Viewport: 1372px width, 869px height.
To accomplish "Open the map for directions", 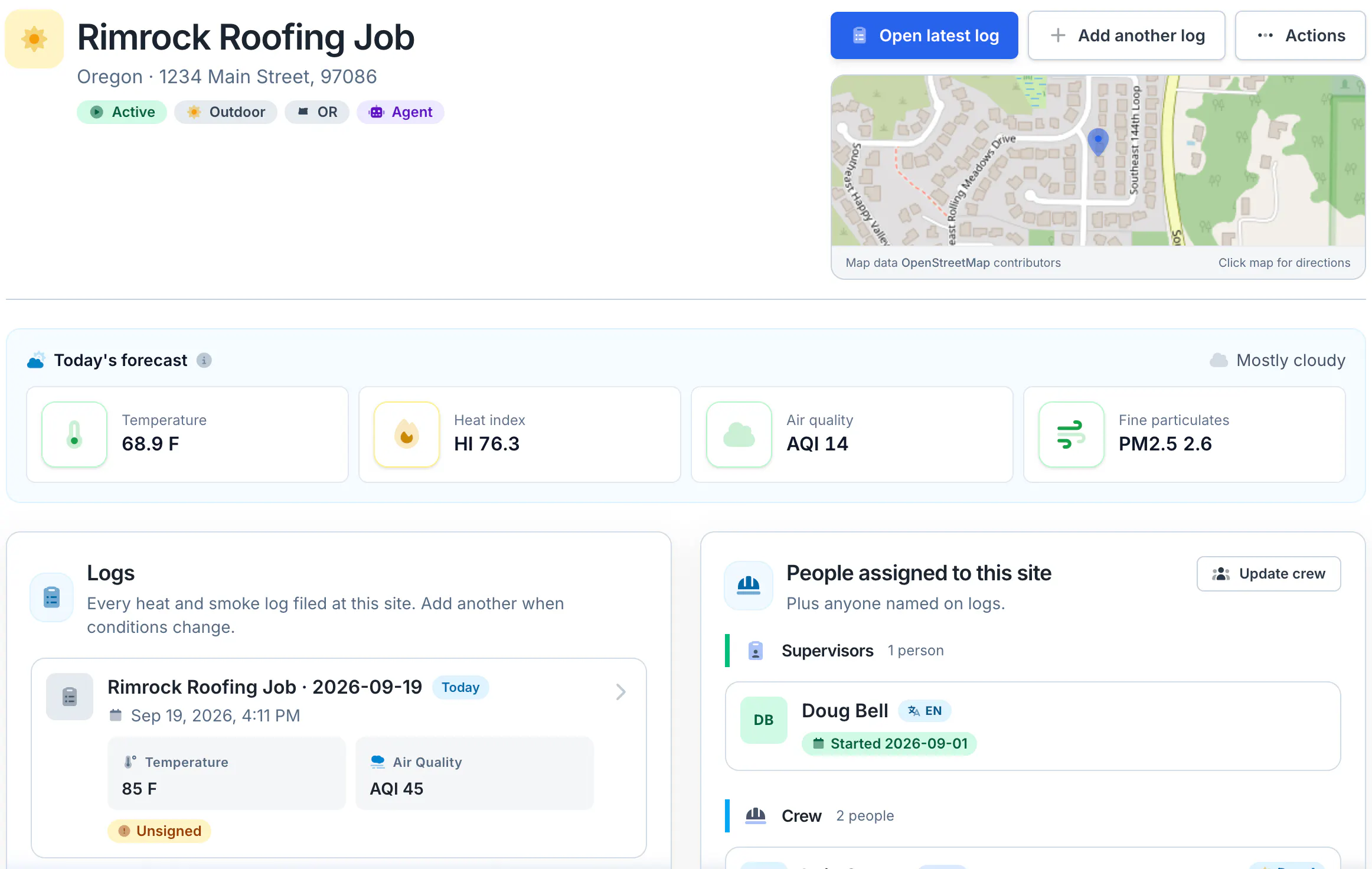I will coord(1098,161).
